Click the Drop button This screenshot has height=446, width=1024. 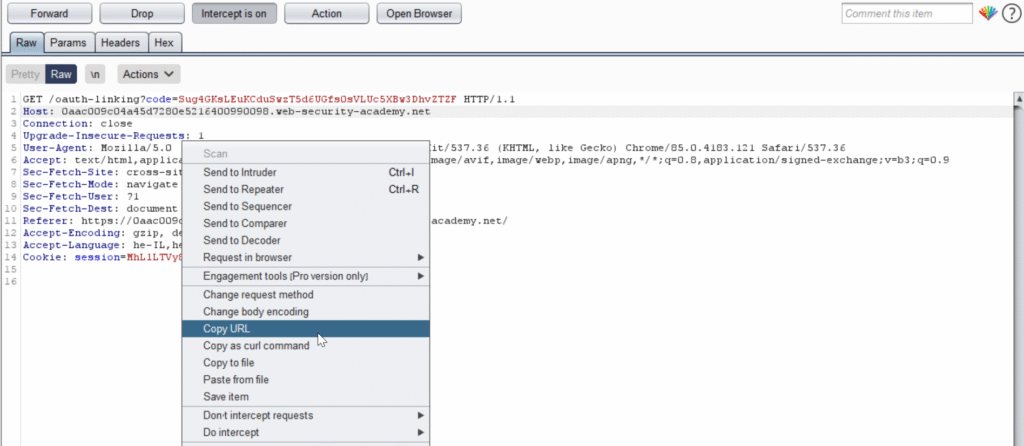click(x=142, y=14)
